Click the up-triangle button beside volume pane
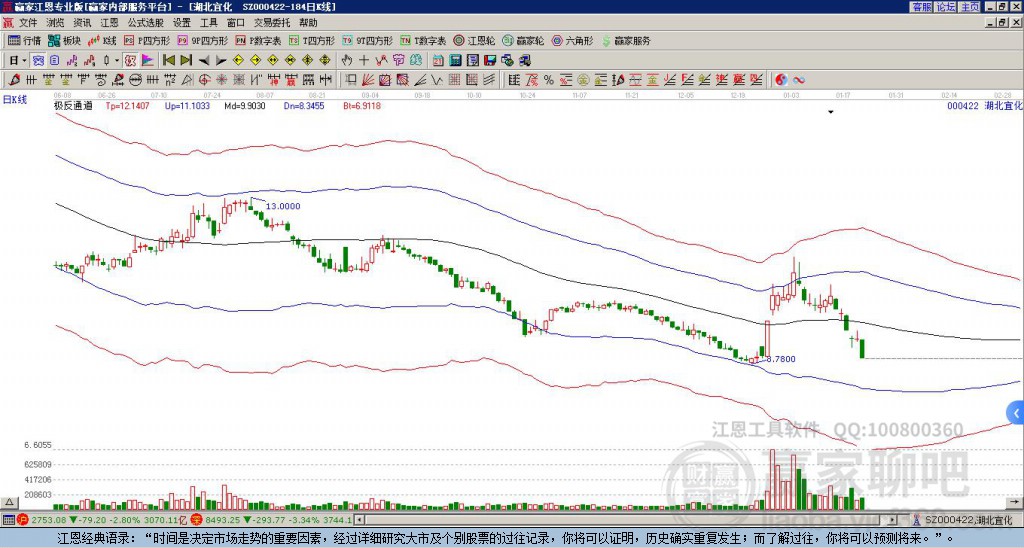Viewport: 1024px width, 548px height. pyautogui.click(x=8, y=502)
